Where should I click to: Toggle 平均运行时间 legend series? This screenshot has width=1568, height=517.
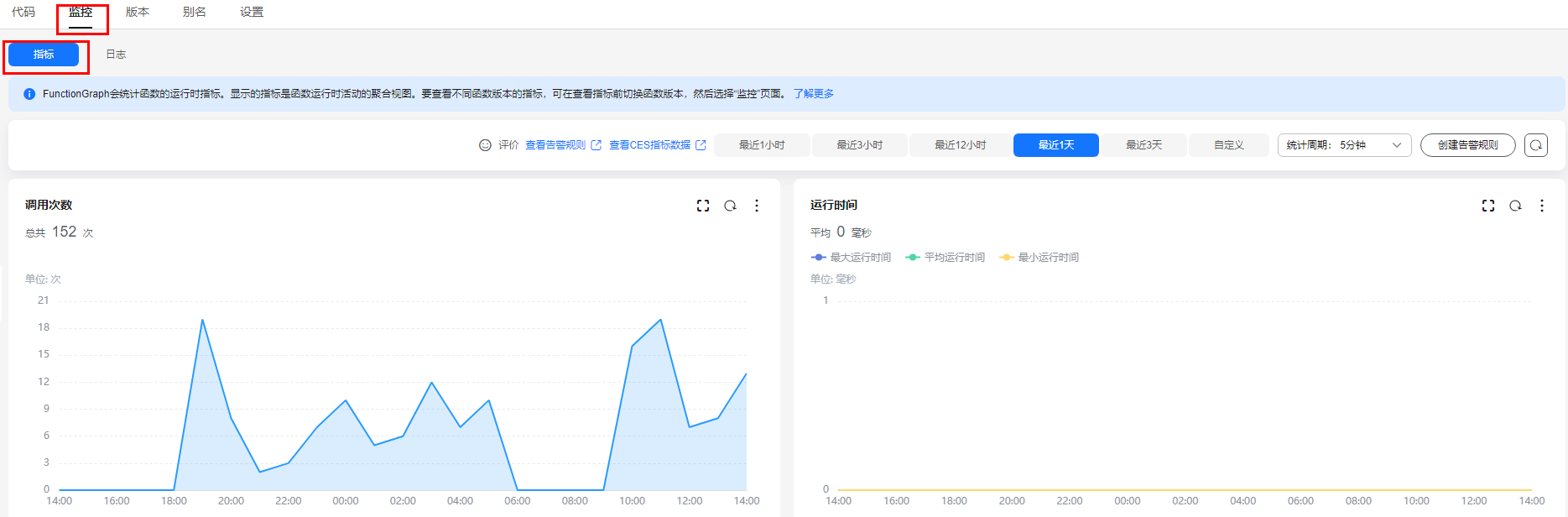[x=945, y=258]
